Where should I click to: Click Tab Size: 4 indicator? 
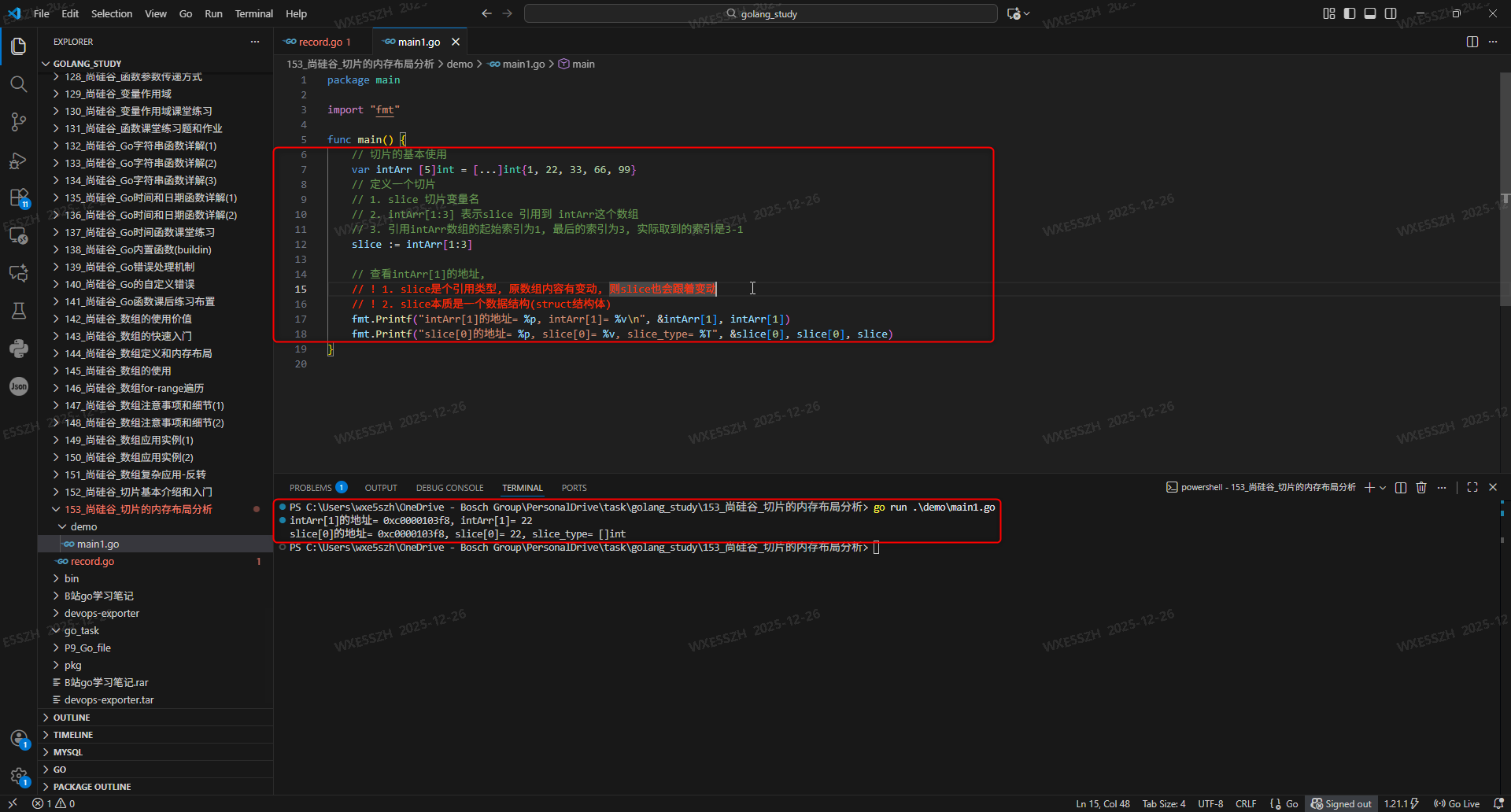coord(1164,803)
